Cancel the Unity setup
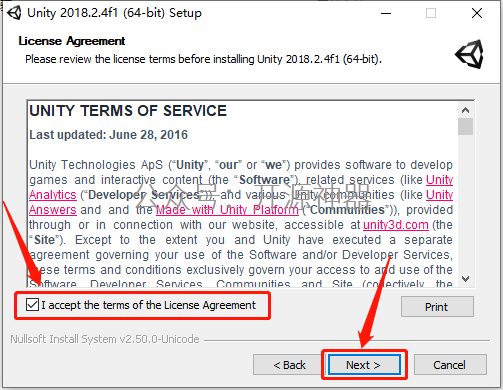Image resolution: width=503 pixels, height=390 pixels. (x=450, y=365)
